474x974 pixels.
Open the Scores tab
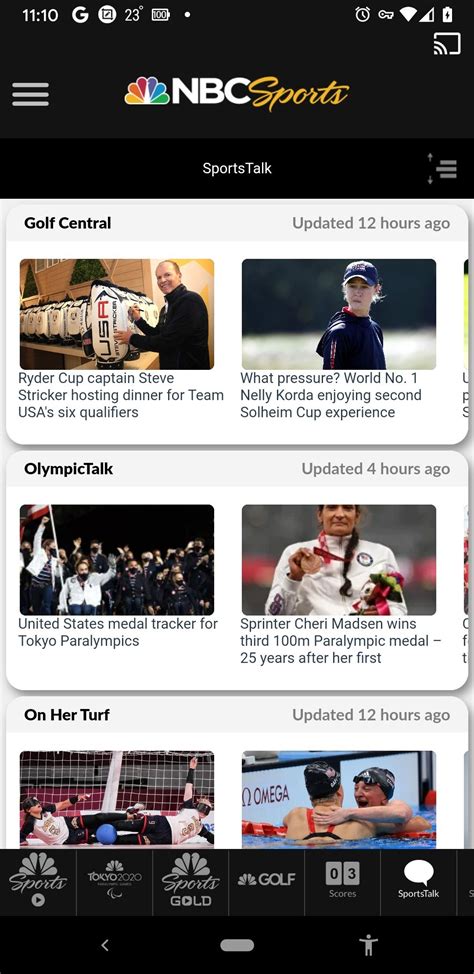coord(342,881)
